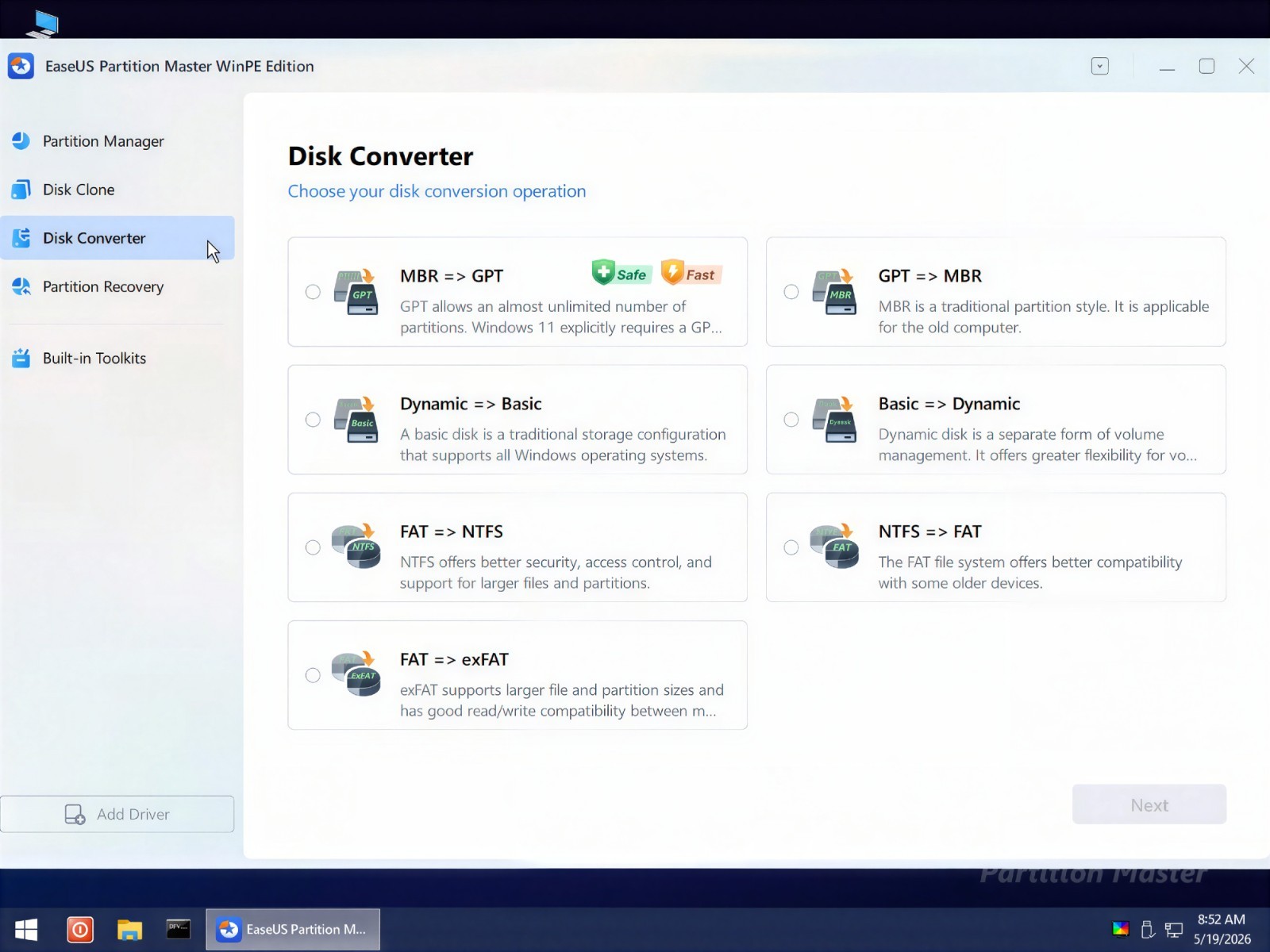The height and width of the screenshot is (952, 1270).
Task: Click the Built-in Toolkits icon
Action: 21,358
